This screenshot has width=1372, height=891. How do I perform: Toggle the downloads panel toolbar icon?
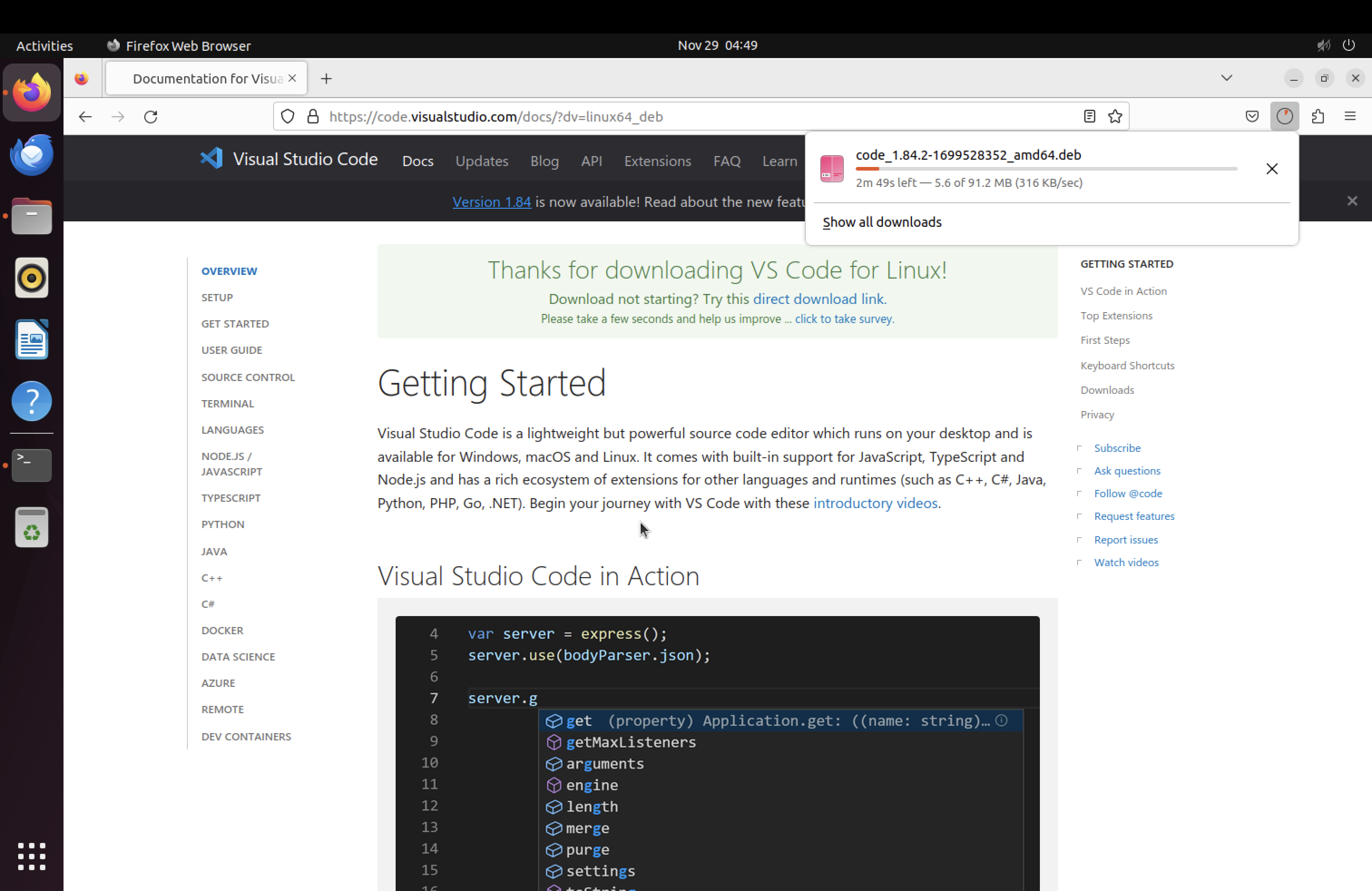click(1284, 117)
